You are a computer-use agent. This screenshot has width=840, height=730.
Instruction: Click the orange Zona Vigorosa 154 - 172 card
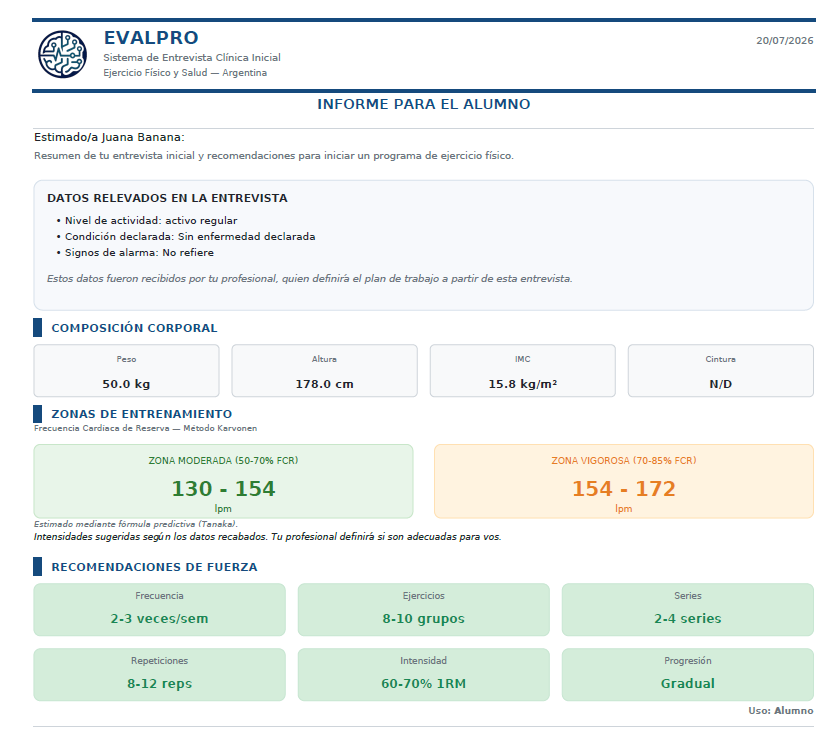click(x=624, y=481)
